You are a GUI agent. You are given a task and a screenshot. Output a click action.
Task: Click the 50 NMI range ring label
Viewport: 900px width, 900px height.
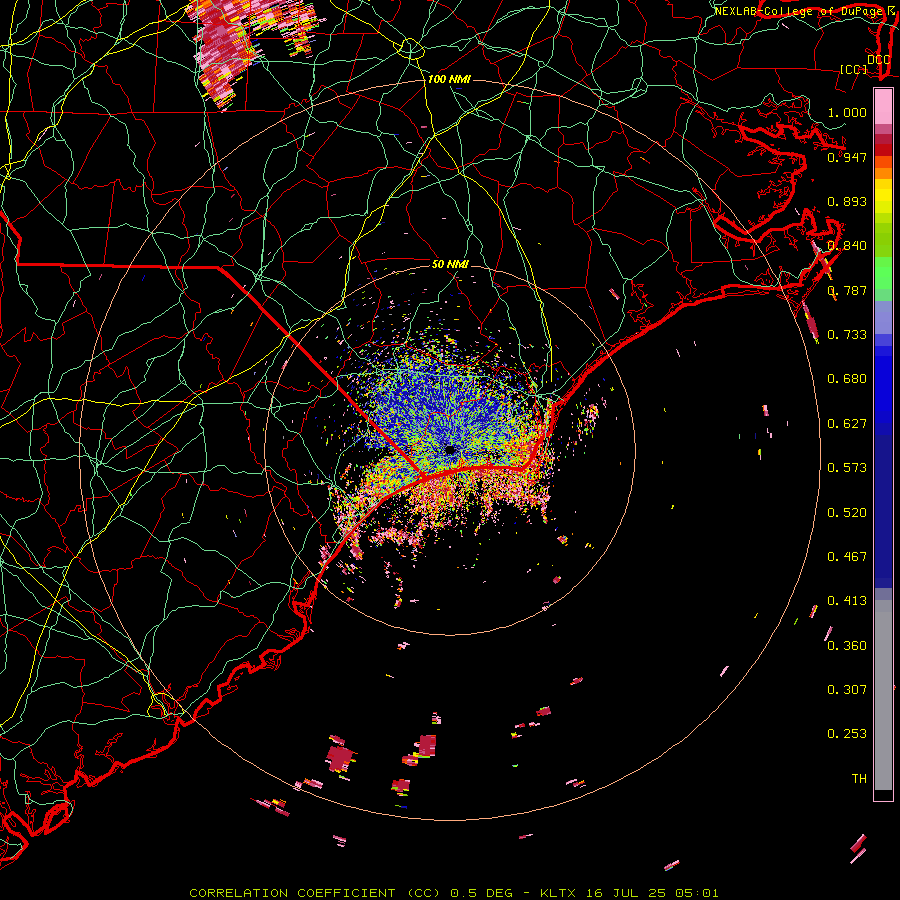450,265
